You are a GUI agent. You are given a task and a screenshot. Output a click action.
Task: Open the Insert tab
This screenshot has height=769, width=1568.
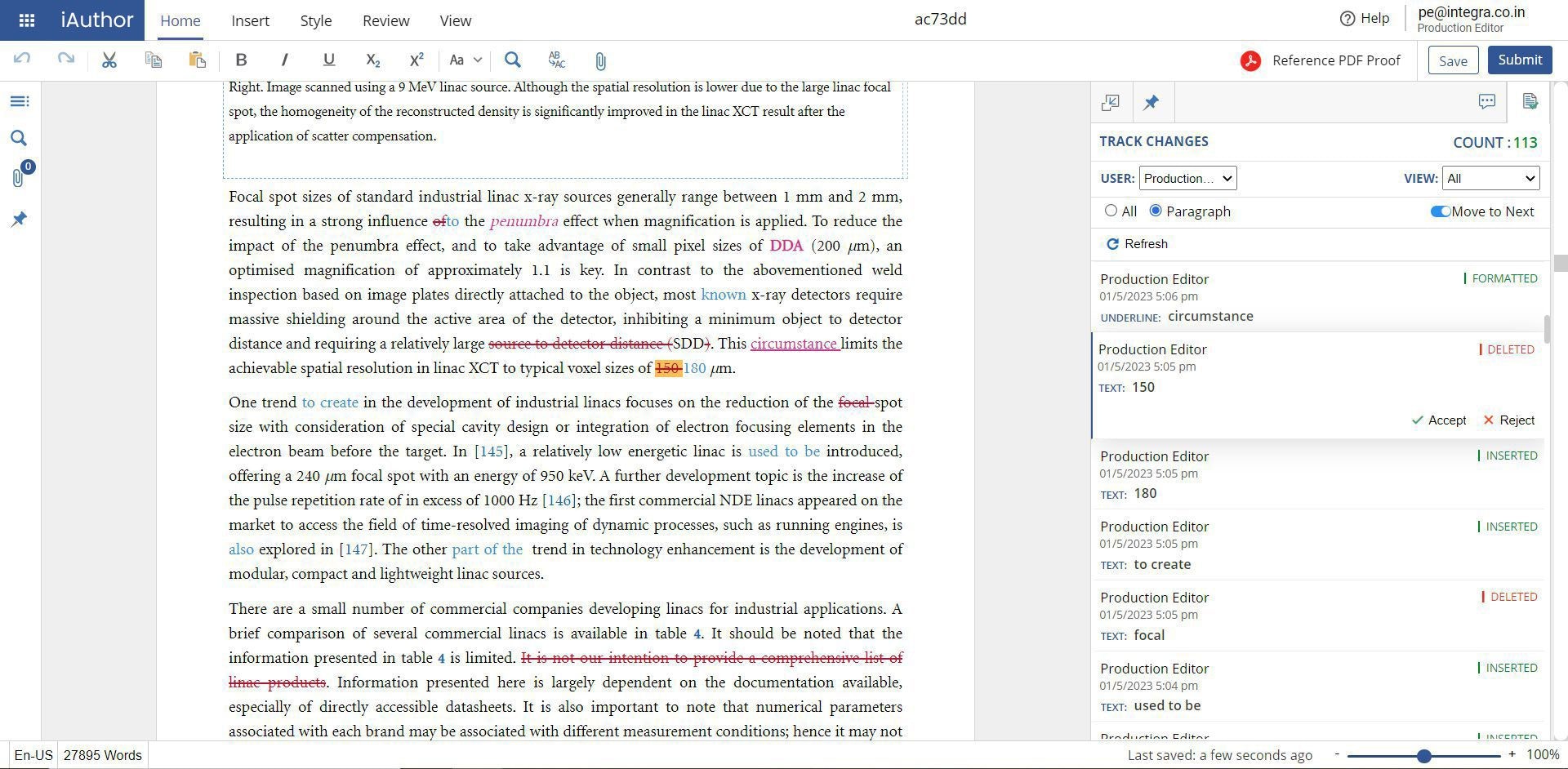click(250, 20)
